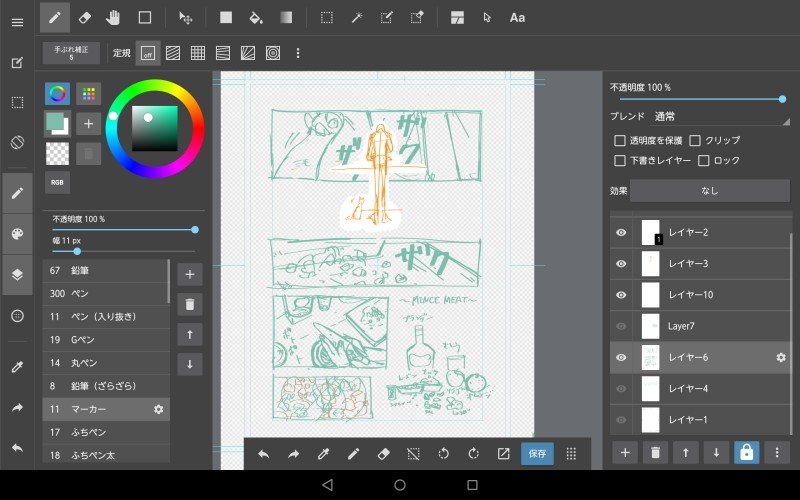Check the クリップ checkbox
This screenshot has width=800, height=500.
click(694, 141)
